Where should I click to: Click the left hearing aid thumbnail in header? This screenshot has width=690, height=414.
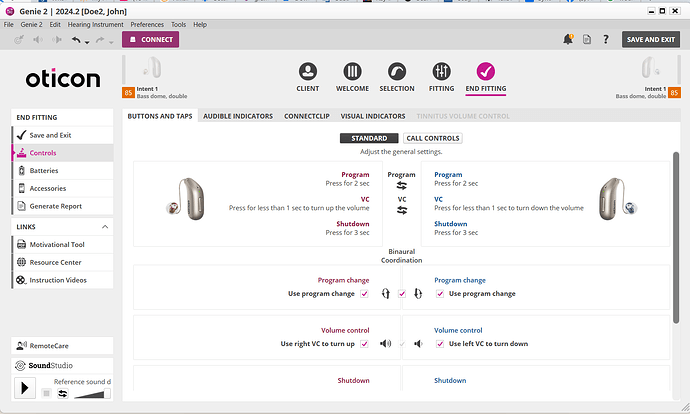click(650, 68)
